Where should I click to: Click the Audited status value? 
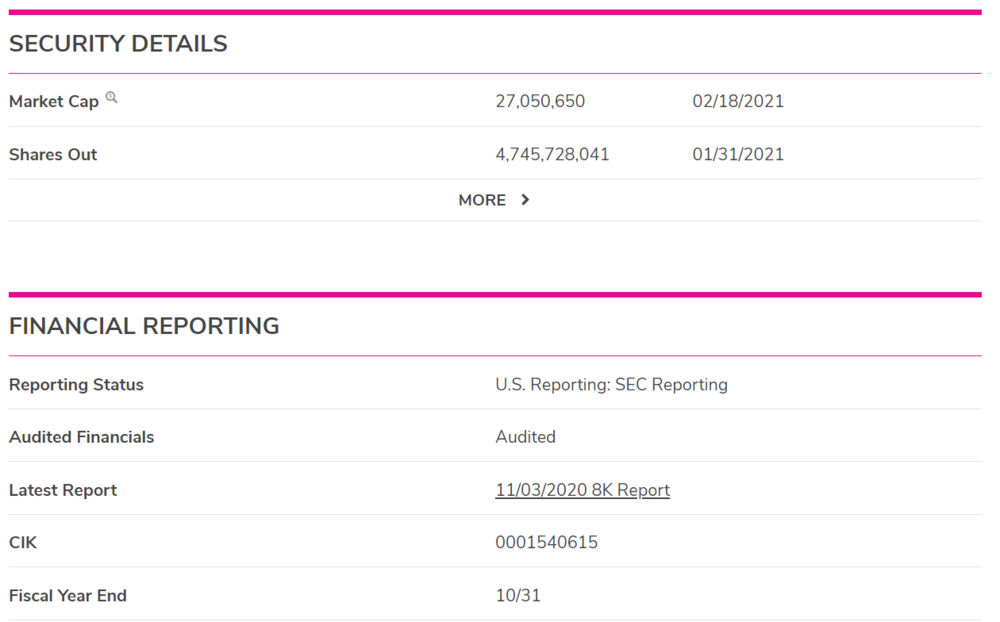(x=525, y=437)
